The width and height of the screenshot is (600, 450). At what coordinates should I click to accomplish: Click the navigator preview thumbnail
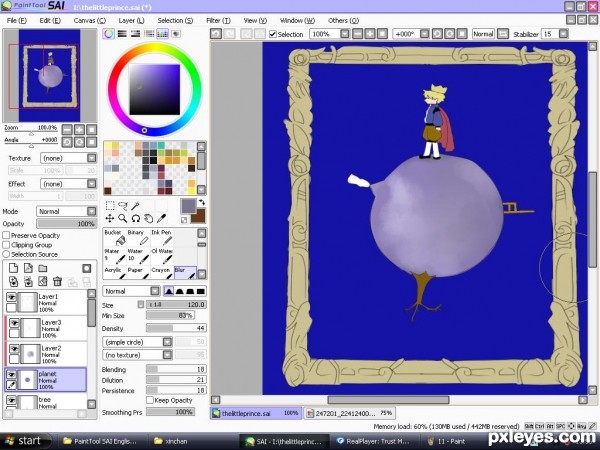pos(50,75)
